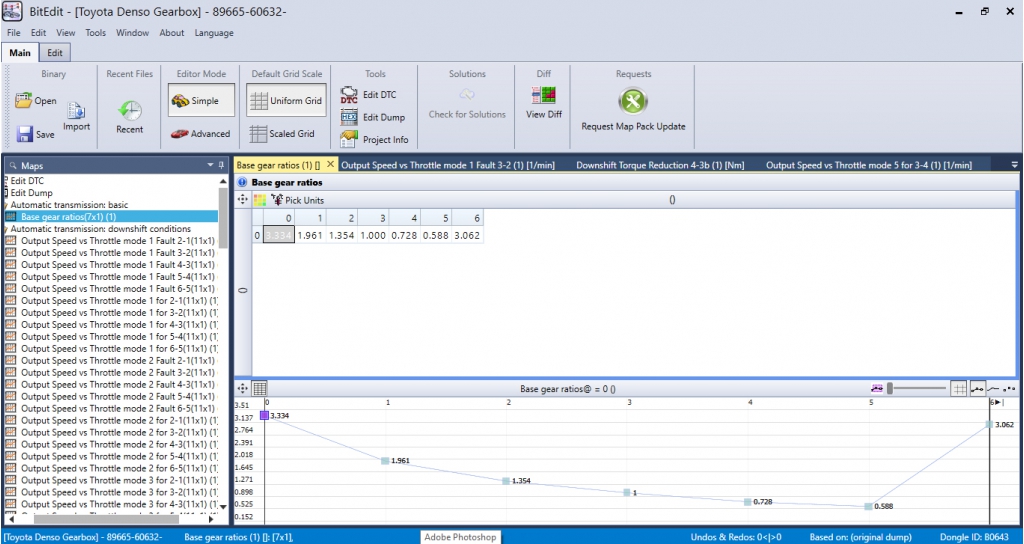Close the Base gear ratios tab
The image size is (1024, 544).
click(x=330, y=165)
